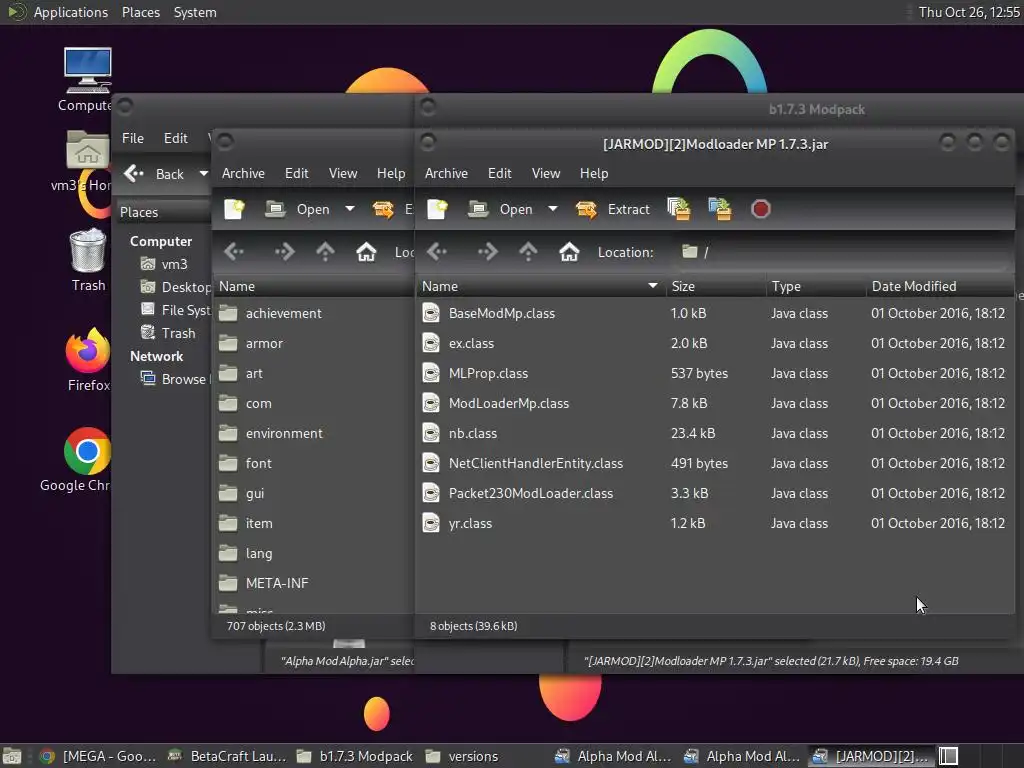Go forward in Alpha Mod archive navigation
This screenshot has height=768, width=1024.
pos(284,252)
